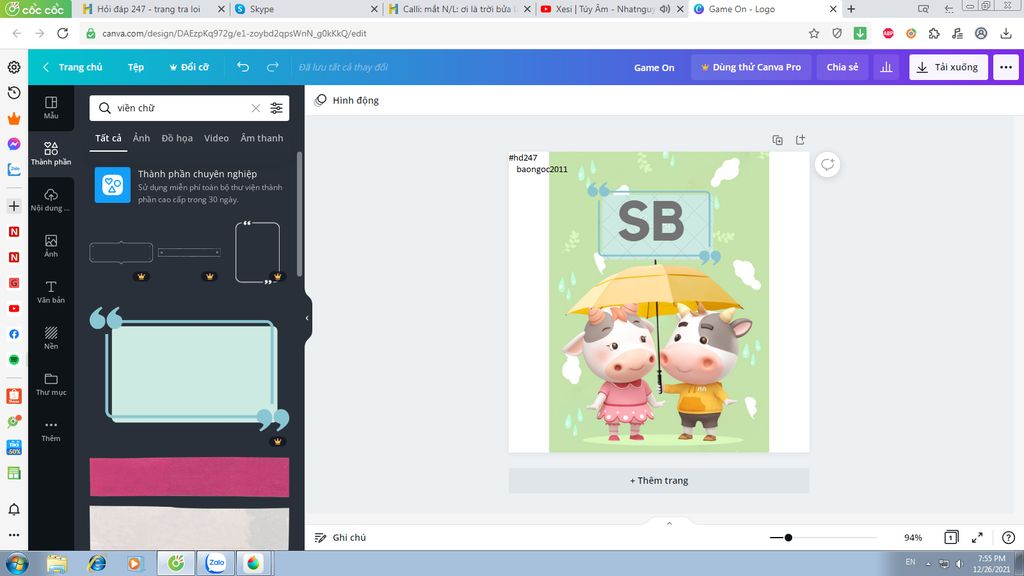Screen dimensions: 1024x576
Task: Open the Thư mục folders panel
Action: coord(51,384)
